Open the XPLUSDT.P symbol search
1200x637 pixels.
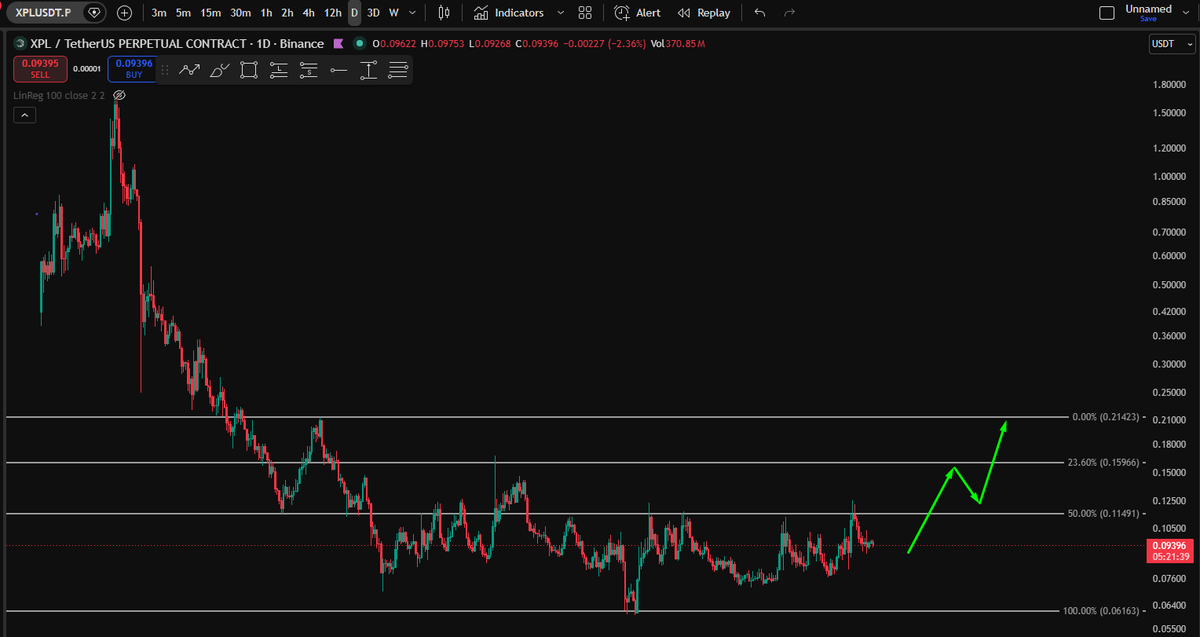pos(44,13)
